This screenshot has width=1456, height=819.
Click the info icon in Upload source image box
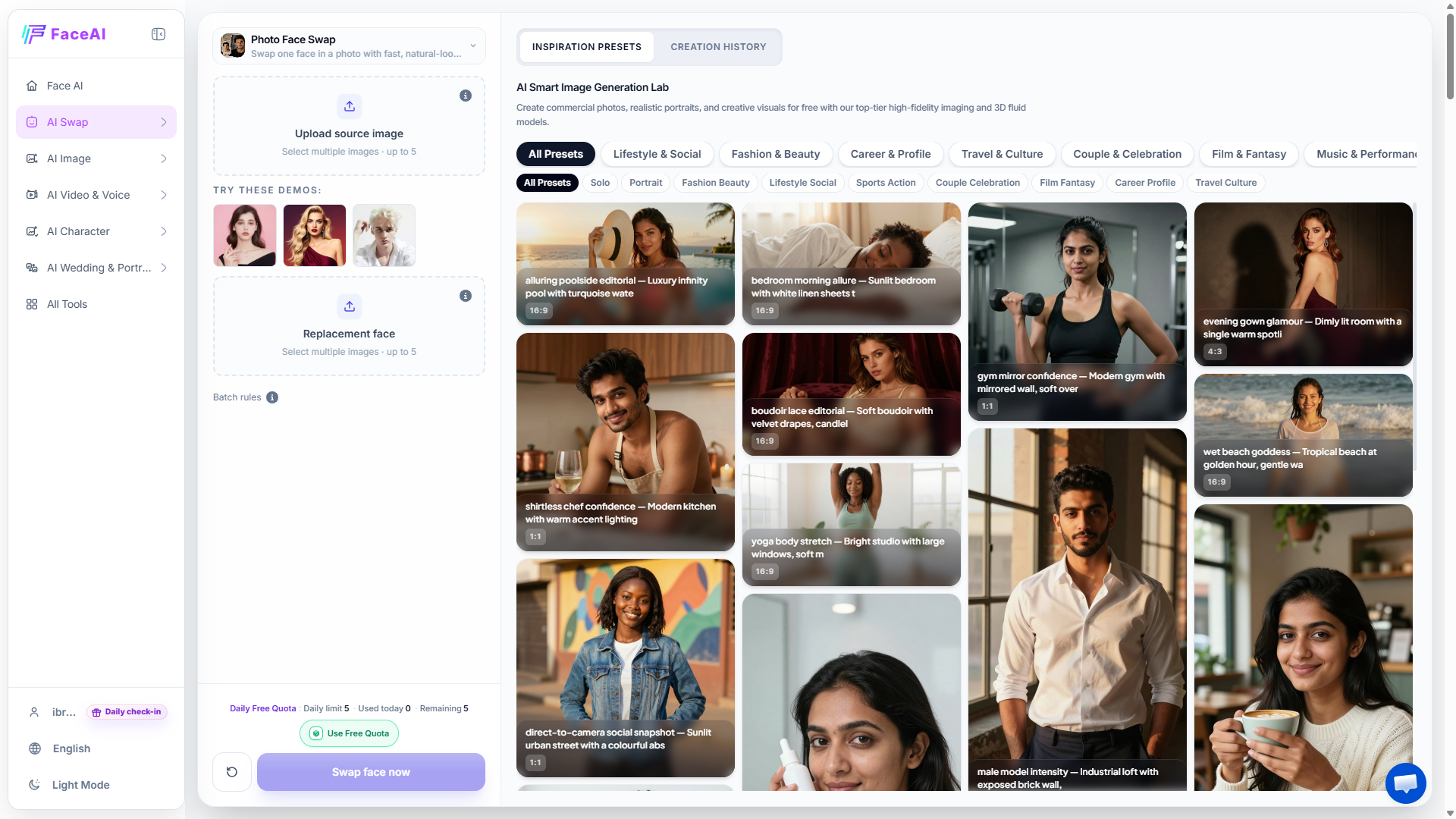[466, 96]
